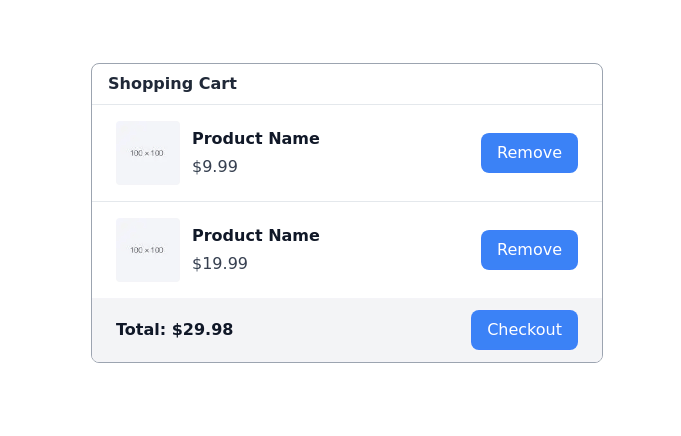This screenshot has height=436, width=681.
Task: Click the empty header area beside the title
Action: [x=420, y=84]
